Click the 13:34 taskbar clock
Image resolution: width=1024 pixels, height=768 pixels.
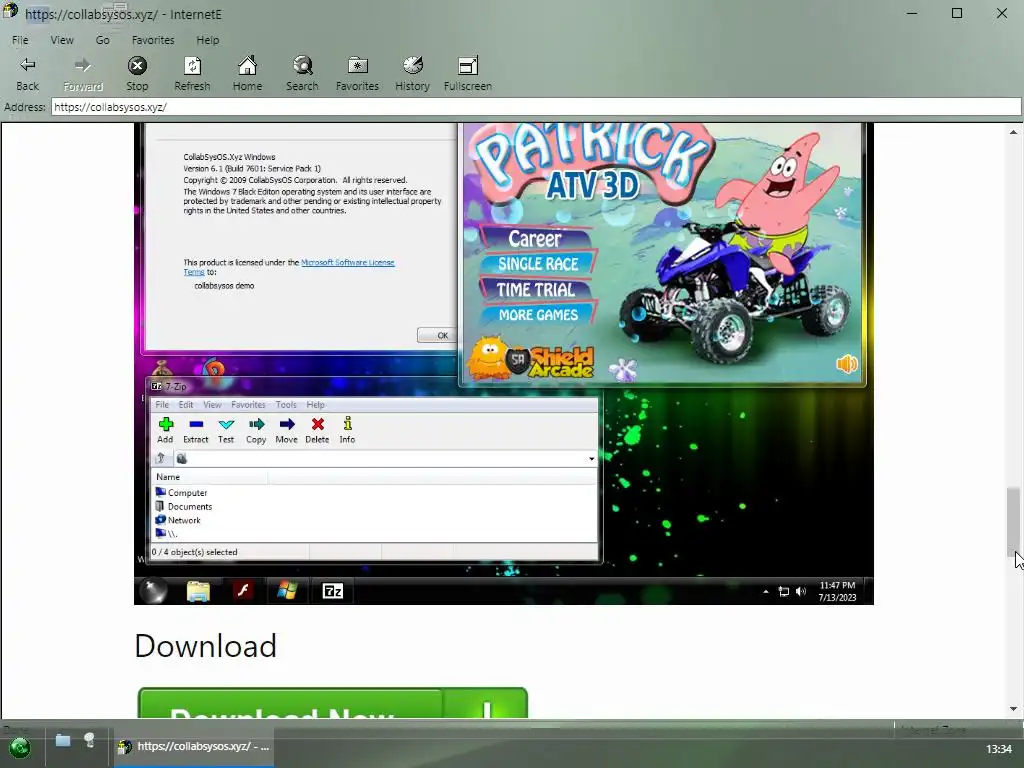(x=998, y=749)
